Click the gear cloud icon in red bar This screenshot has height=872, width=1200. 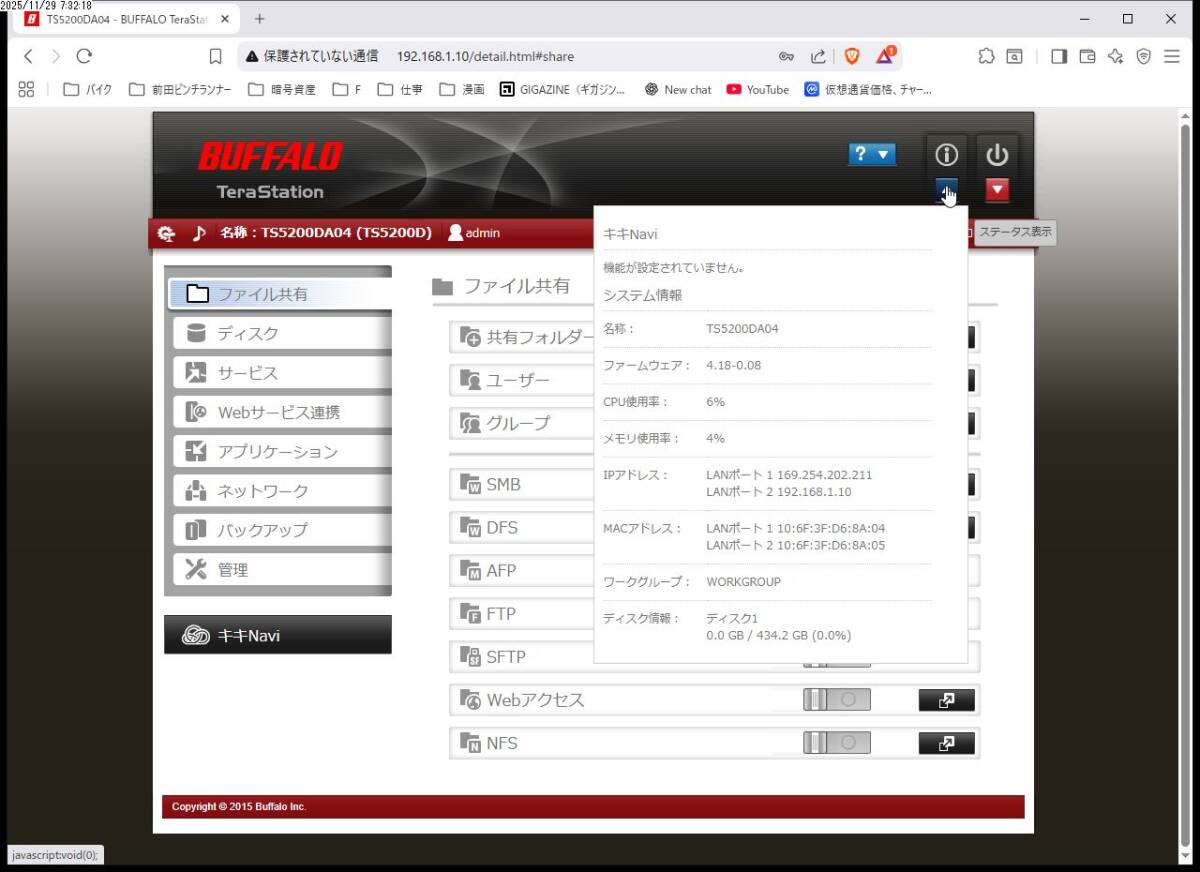point(166,233)
